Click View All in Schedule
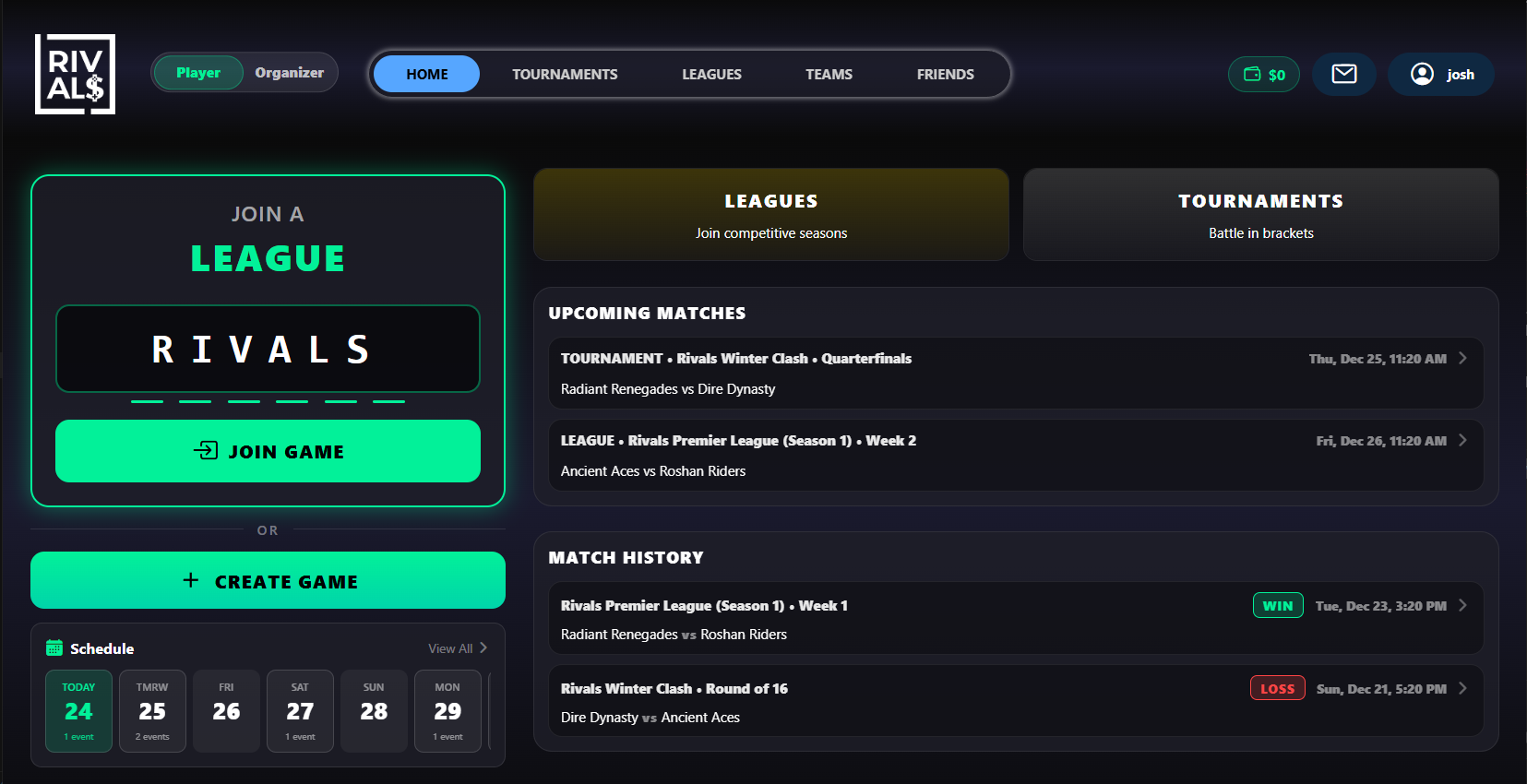1527x784 pixels. tap(457, 648)
